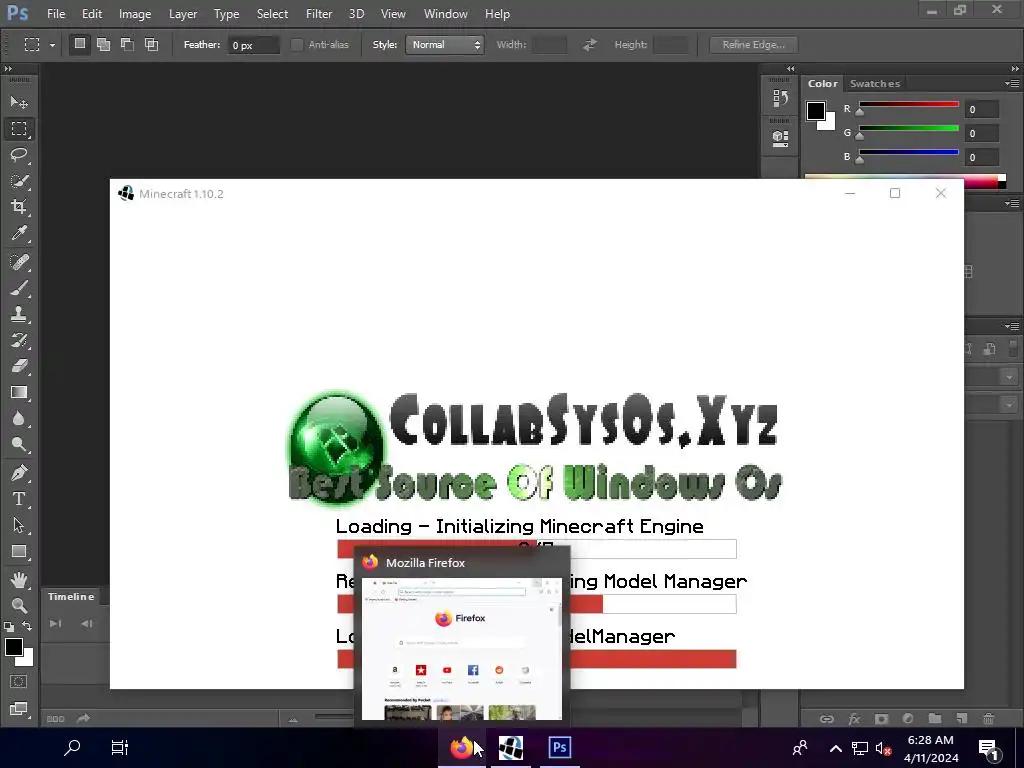This screenshot has width=1024, height=768.
Task: Go to first frame in Timeline
Action: (56, 624)
